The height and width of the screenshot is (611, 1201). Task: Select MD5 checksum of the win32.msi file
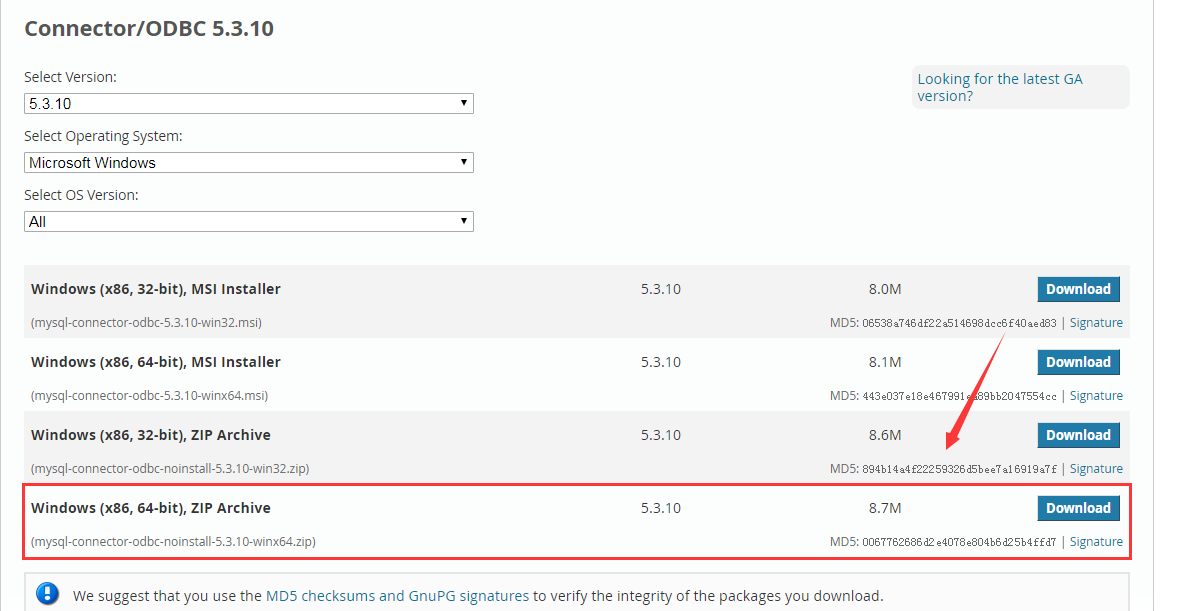[959, 323]
